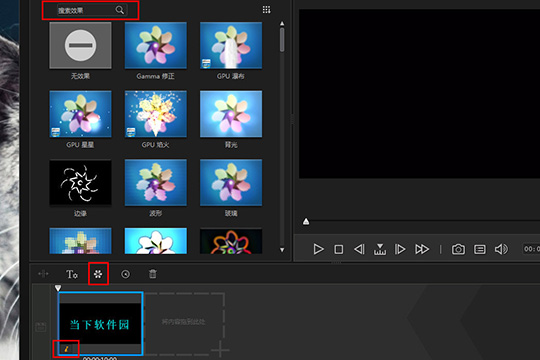Step forward to next frame

pyautogui.click(x=400, y=249)
